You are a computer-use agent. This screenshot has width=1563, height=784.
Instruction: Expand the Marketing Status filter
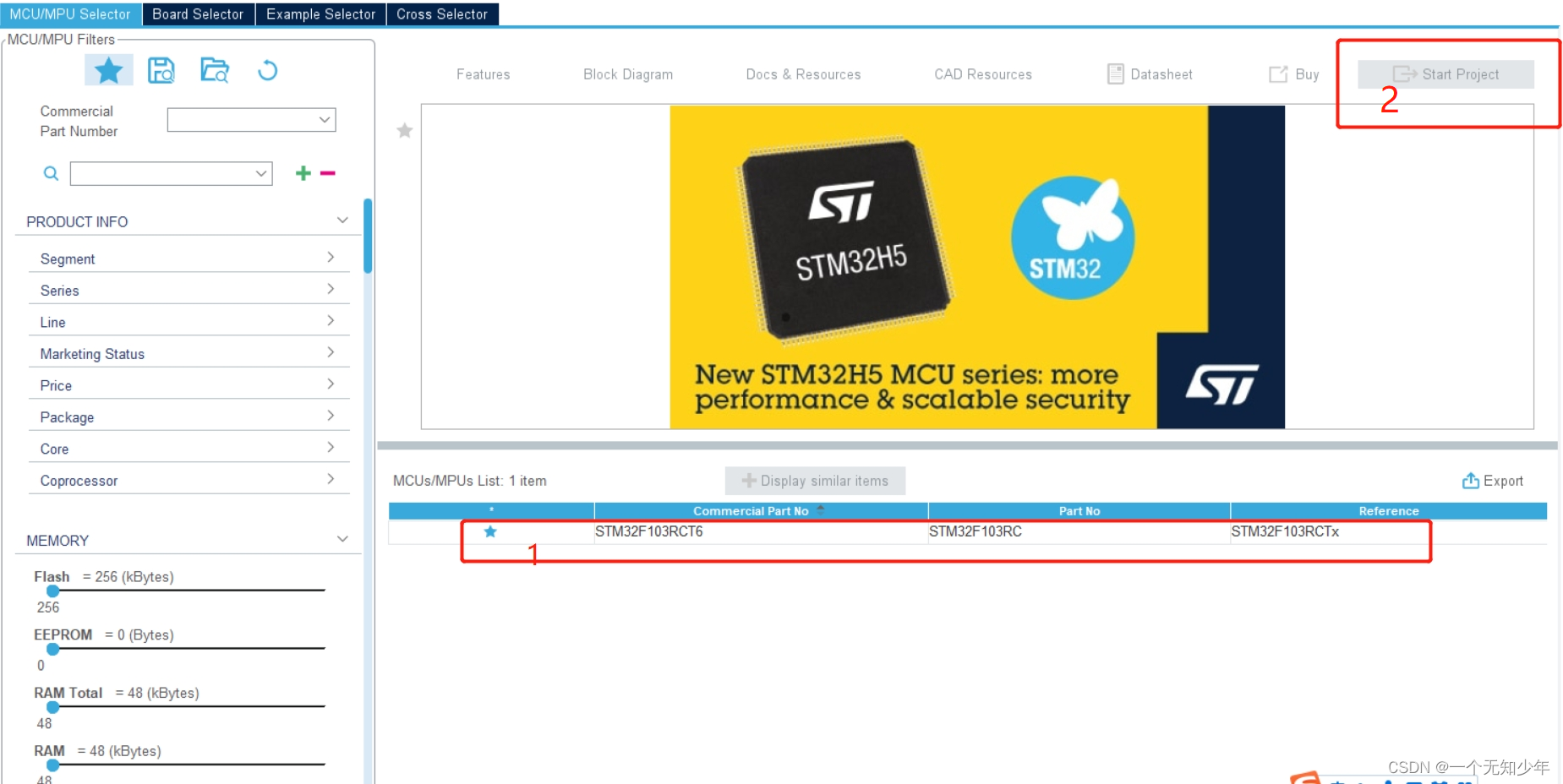pyautogui.click(x=331, y=352)
